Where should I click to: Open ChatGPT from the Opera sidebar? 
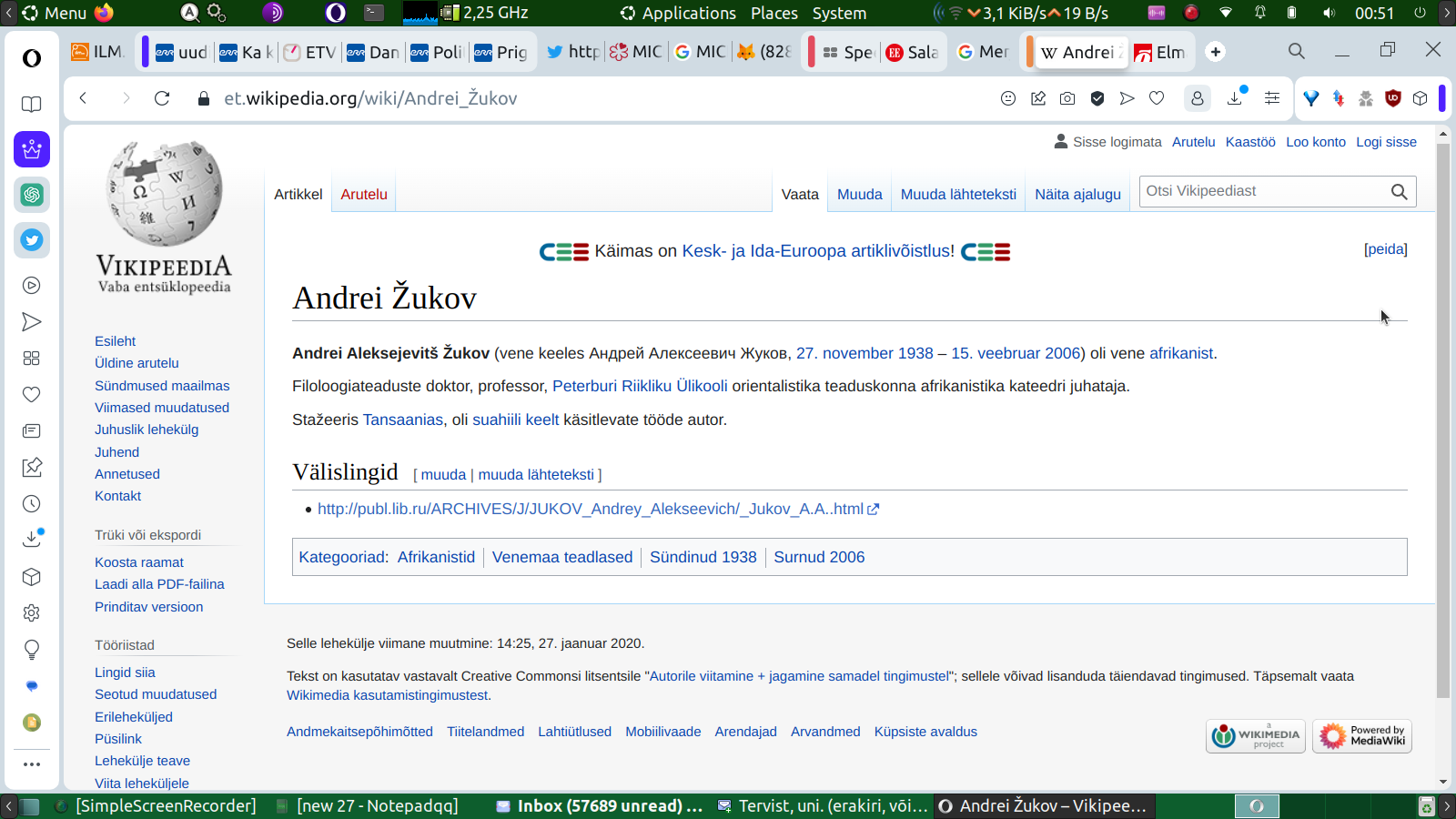pos(32,195)
